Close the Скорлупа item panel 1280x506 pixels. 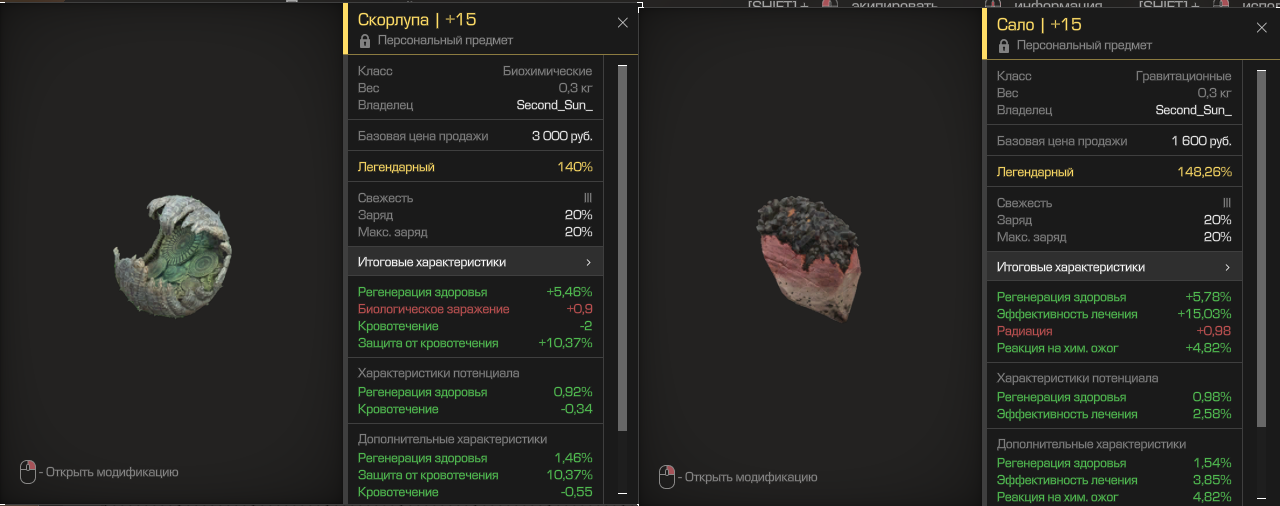(x=622, y=22)
